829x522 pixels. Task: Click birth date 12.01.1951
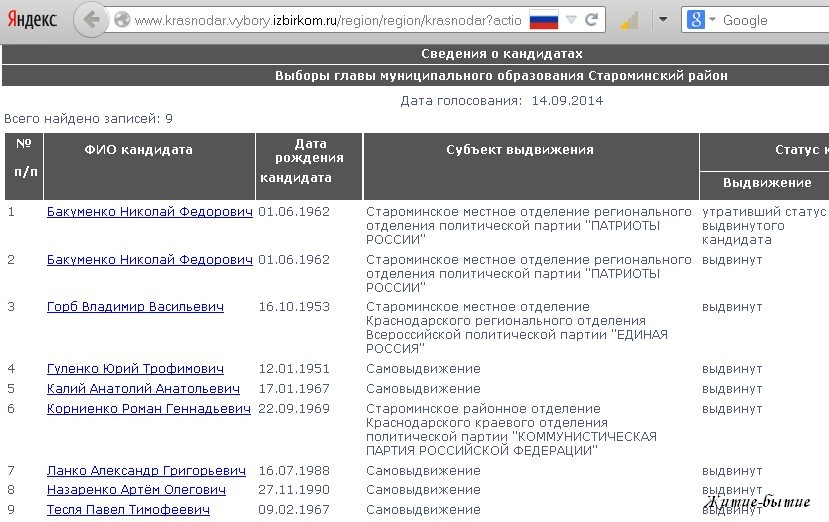tap(294, 369)
